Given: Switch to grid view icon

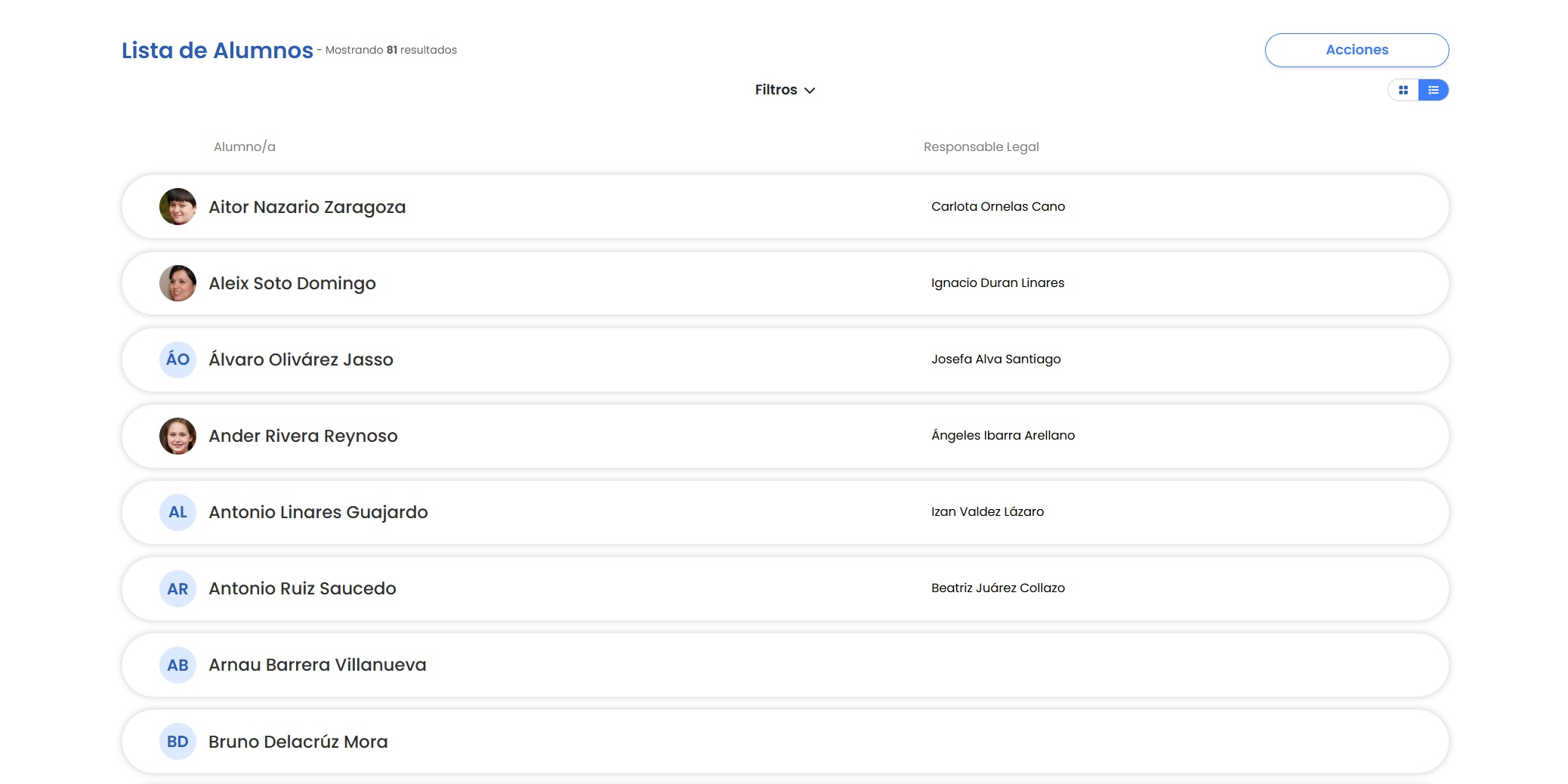Looking at the screenshot, I should [x=1403, y=90].
